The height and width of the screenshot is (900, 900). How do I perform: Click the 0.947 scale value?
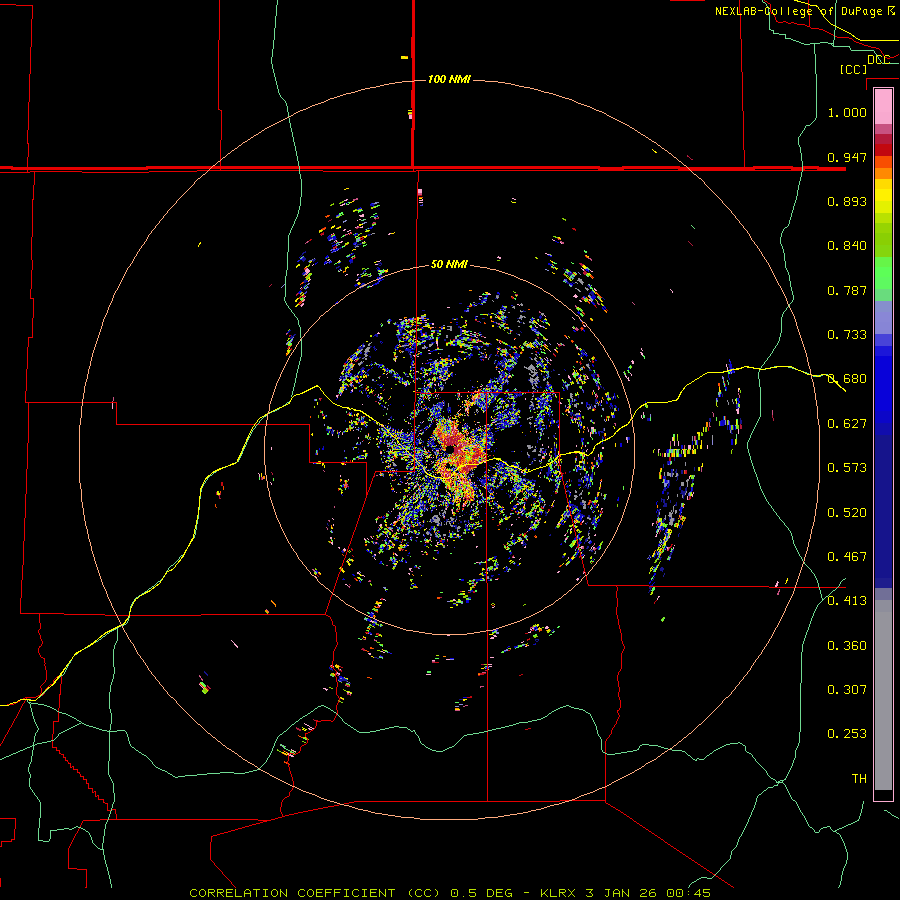(847, 157)
